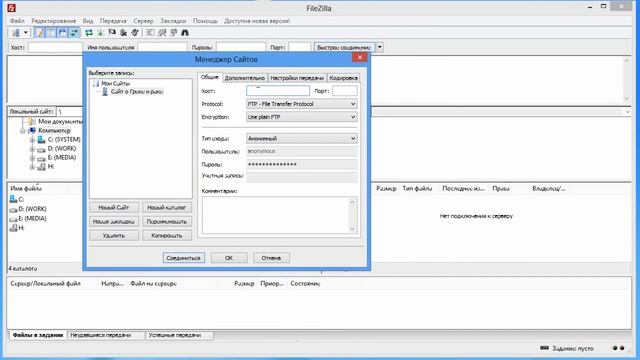Image resolution: width=640 pixels, height=360 pixels.
Task: Switch to the Настройки передачи tab
Action: (297, 78)
